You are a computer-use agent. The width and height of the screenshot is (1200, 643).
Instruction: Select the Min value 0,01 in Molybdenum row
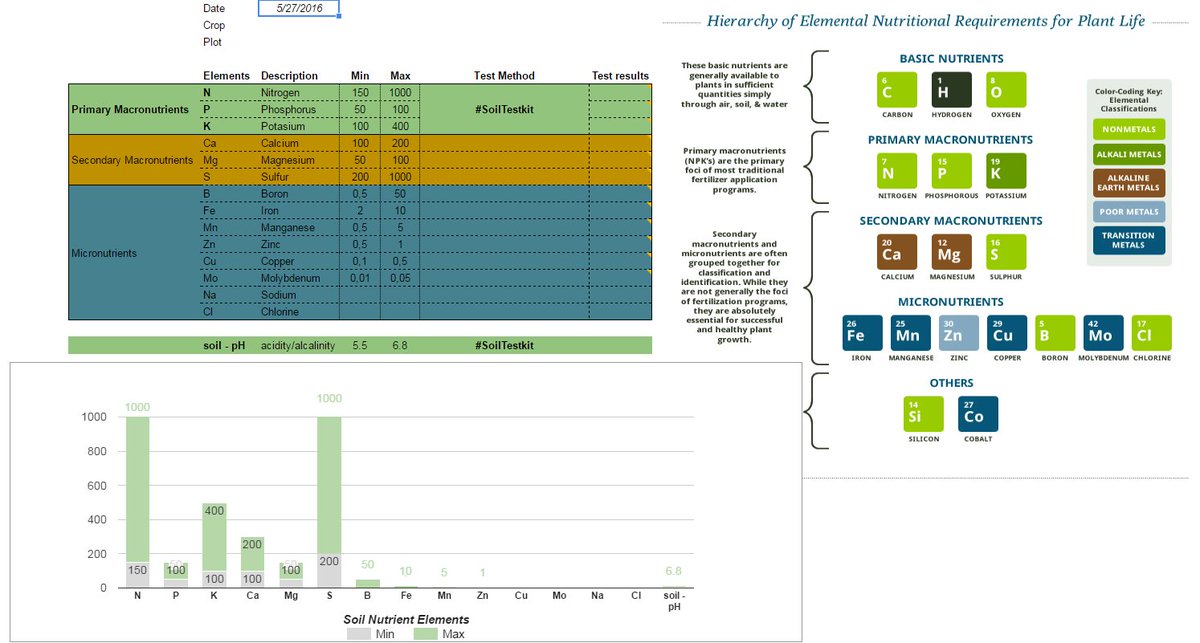(x=360, y=278)
